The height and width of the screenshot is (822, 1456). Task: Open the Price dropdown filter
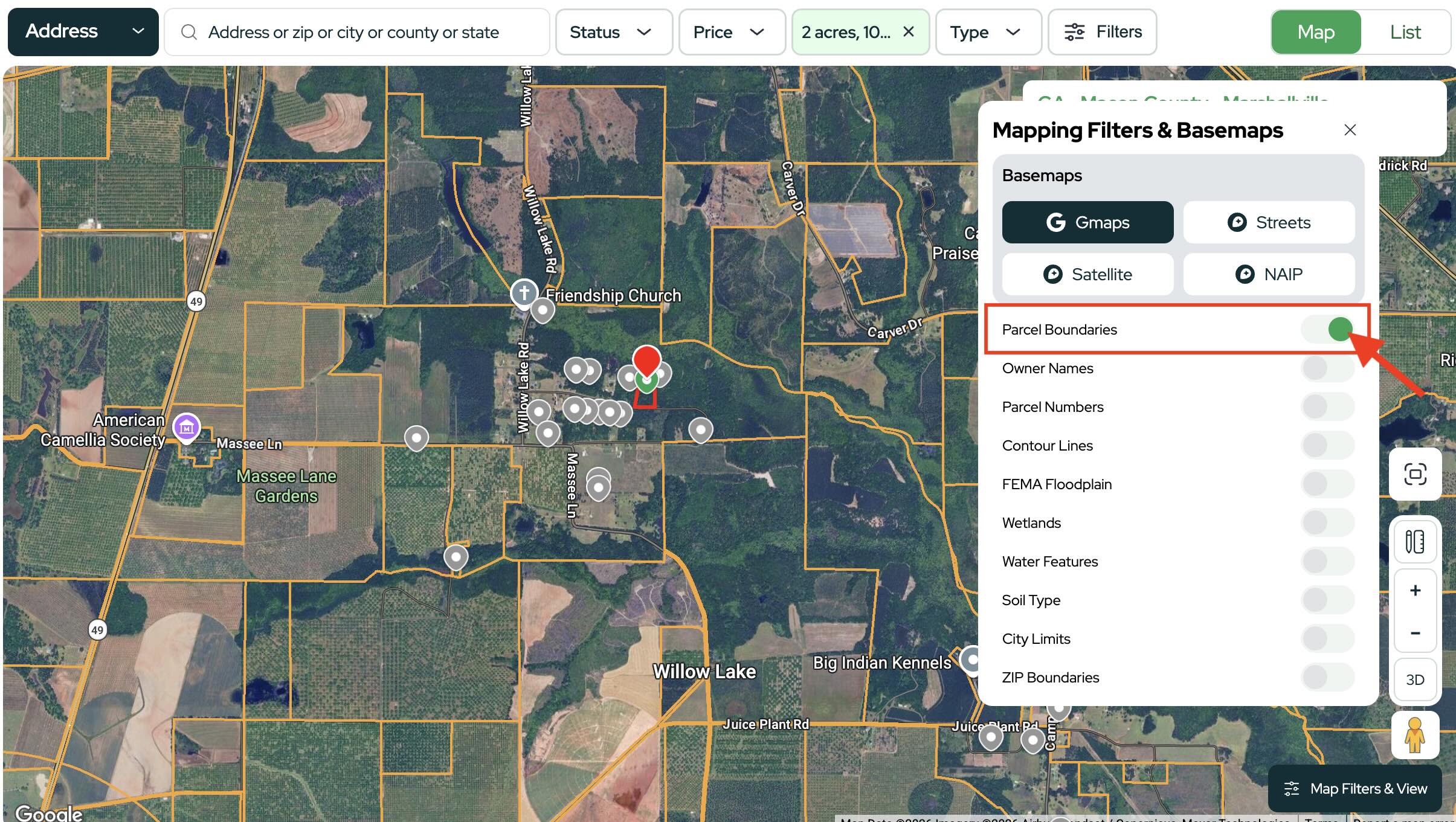coord(730,32)
